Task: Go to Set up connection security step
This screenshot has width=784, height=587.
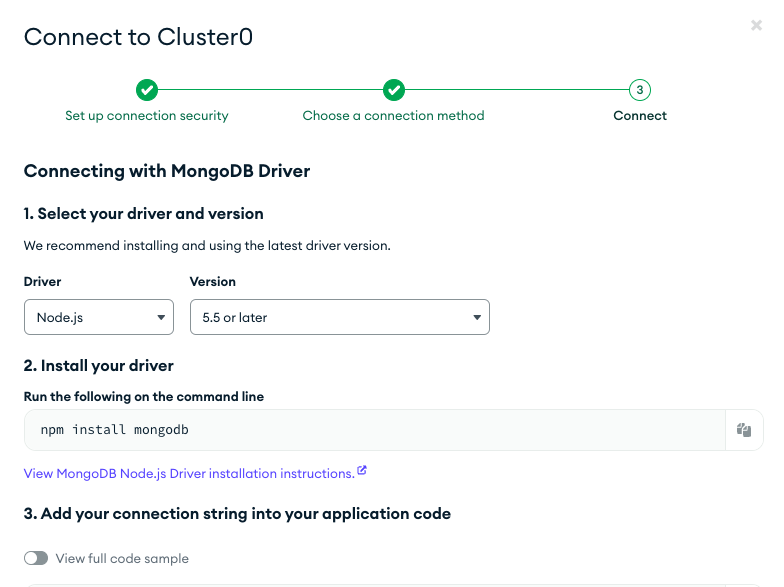Action: click(146, 116)
